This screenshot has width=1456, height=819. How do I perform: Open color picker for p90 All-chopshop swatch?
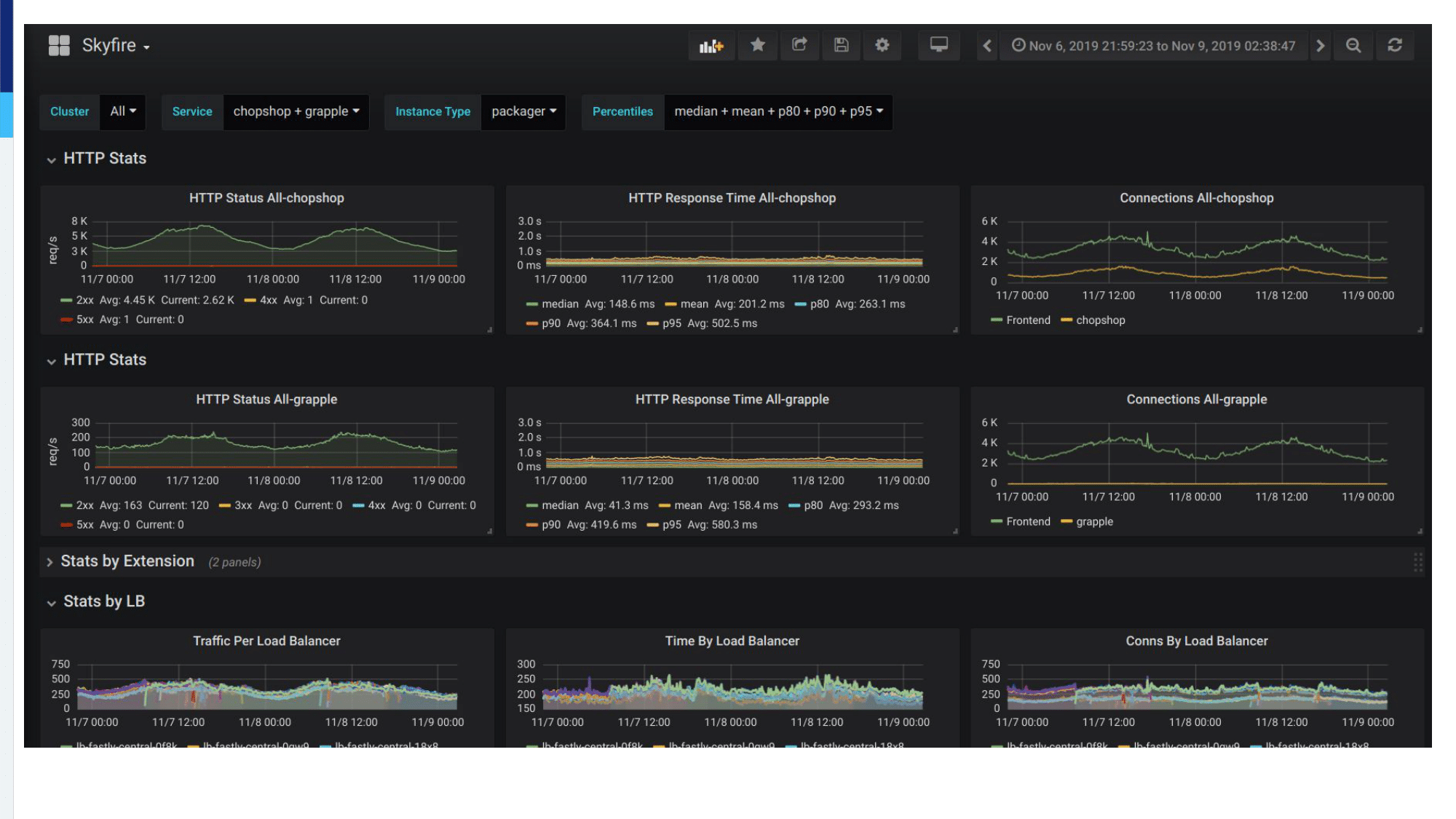point(531,323)
